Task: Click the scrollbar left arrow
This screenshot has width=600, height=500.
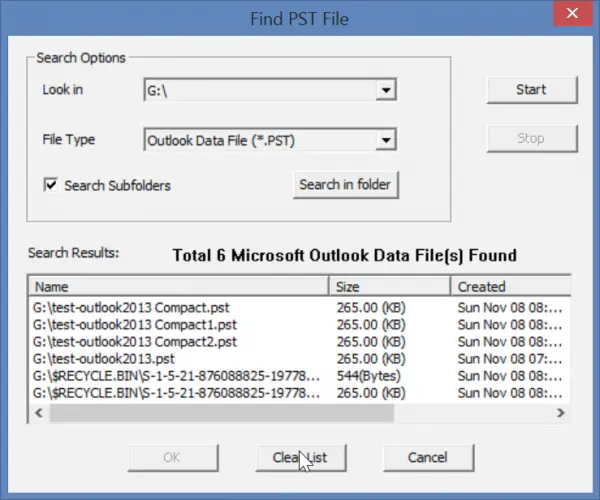Action: [x=39, y=413]
